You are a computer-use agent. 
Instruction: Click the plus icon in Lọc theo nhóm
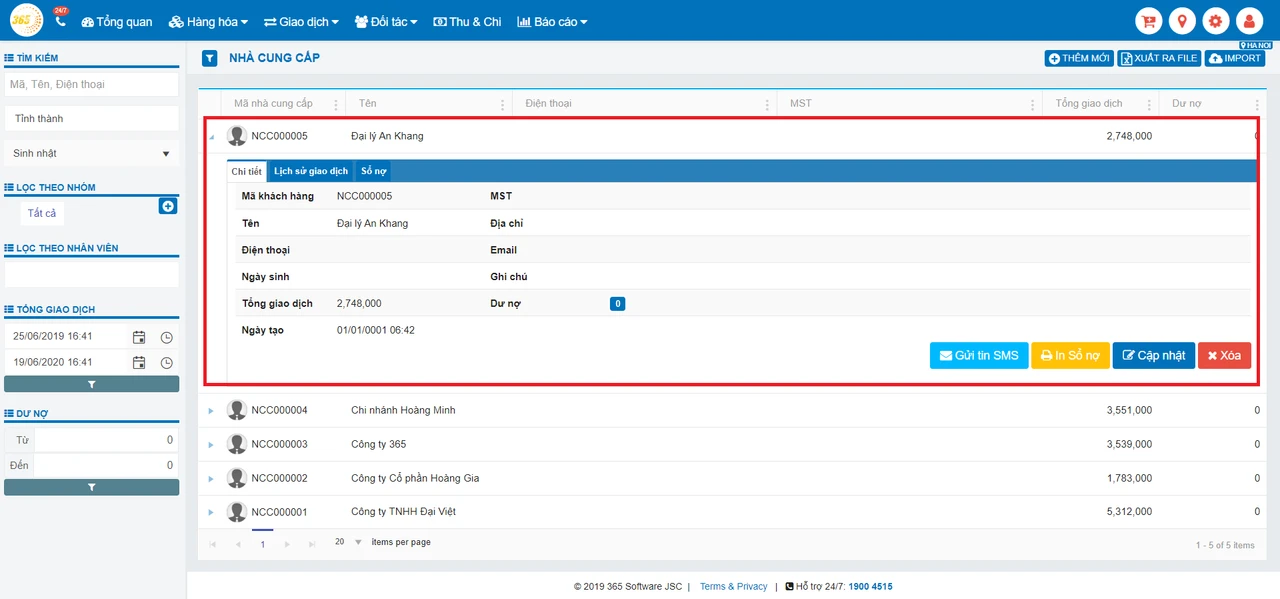(168, 206)
